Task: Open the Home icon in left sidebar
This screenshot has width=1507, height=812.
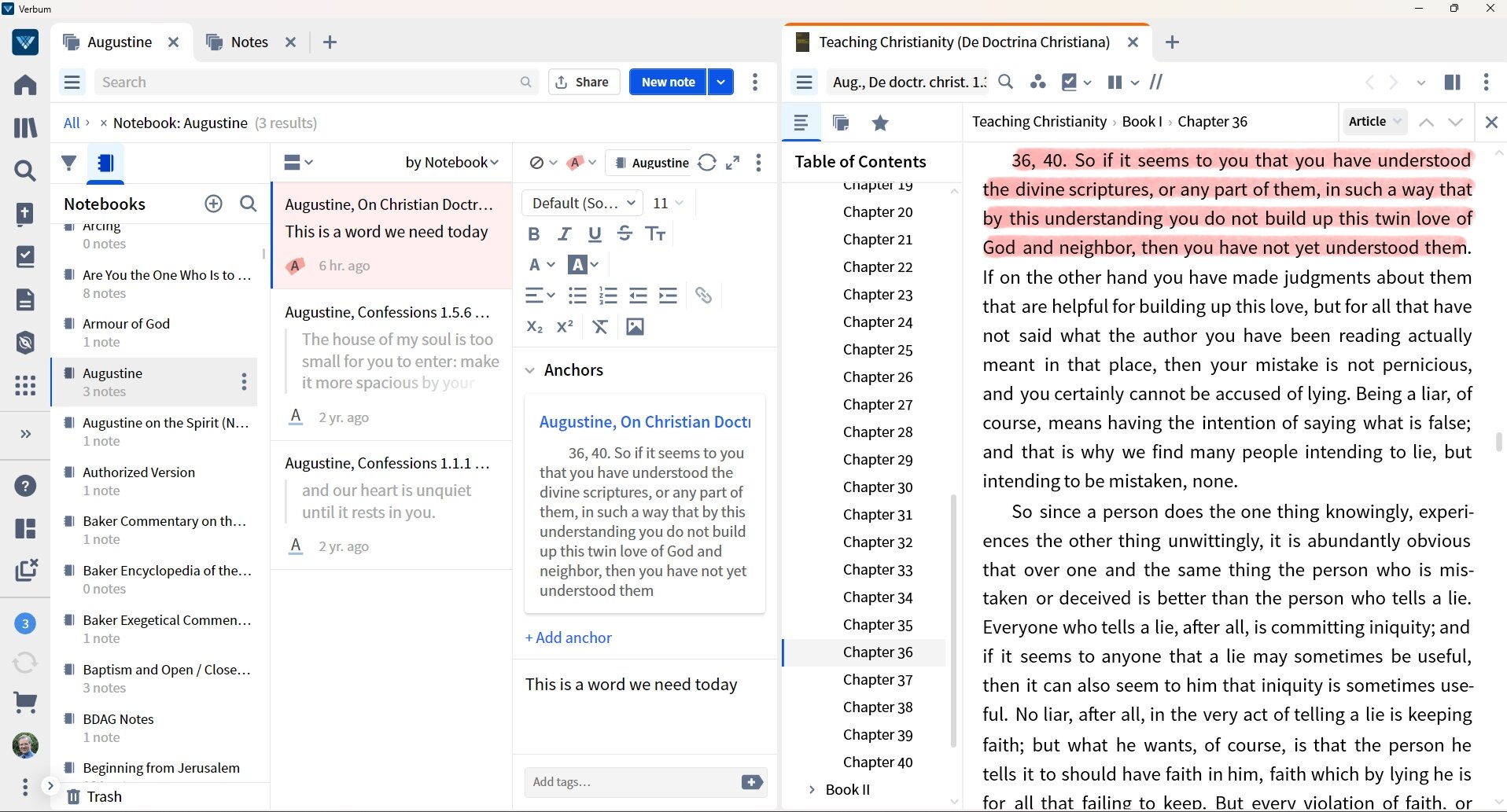Action: pos(25,84)
